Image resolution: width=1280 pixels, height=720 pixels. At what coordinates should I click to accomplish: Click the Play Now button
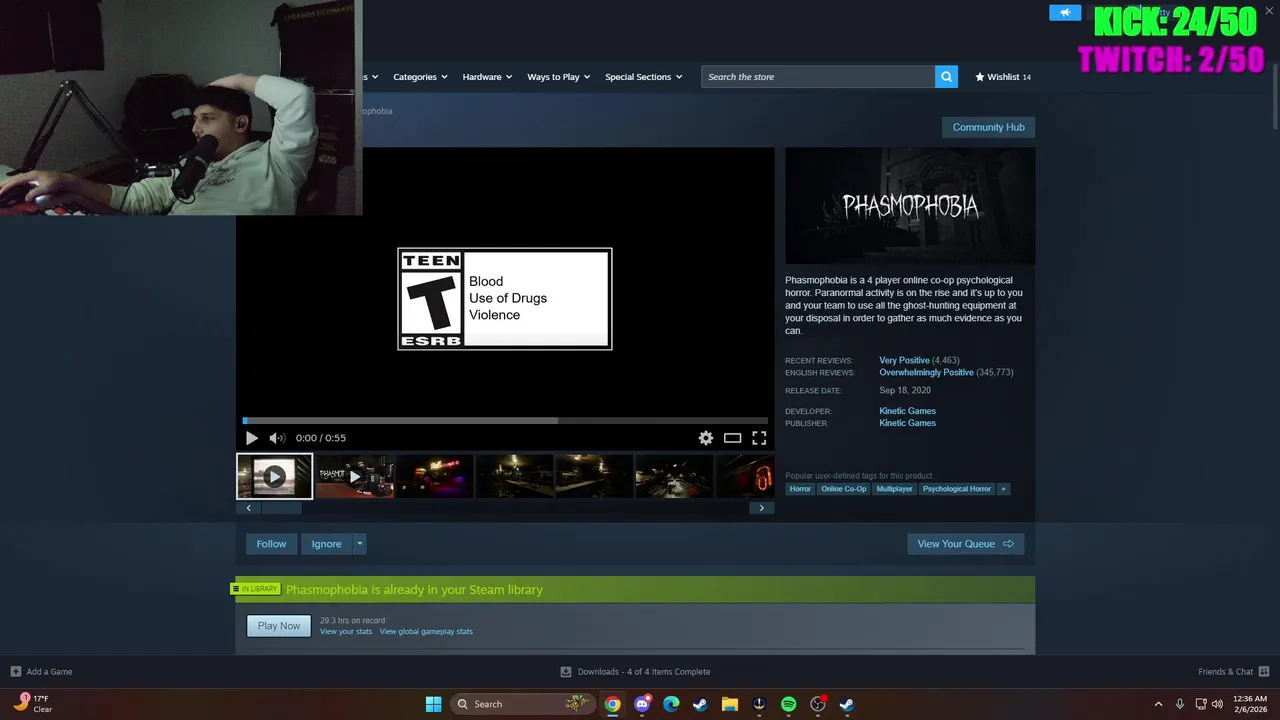tap(279, 626)
